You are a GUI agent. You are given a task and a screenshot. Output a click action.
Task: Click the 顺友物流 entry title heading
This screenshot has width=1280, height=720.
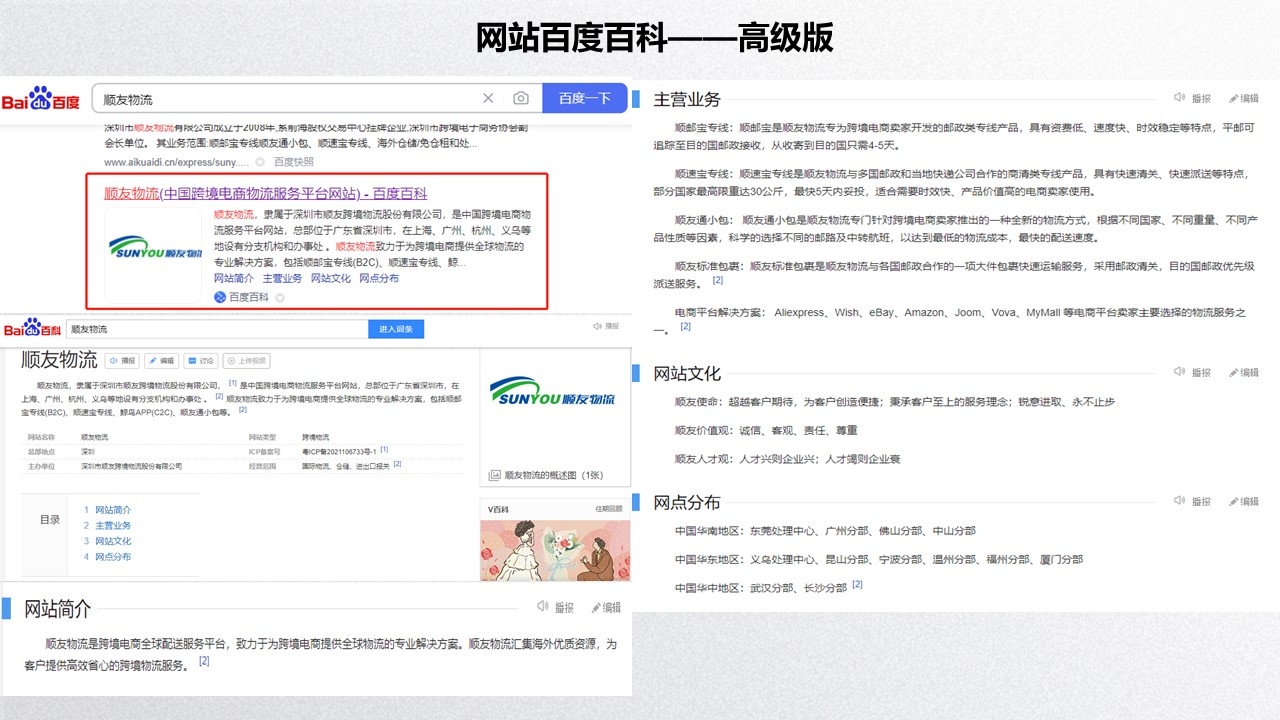(60, 360)
